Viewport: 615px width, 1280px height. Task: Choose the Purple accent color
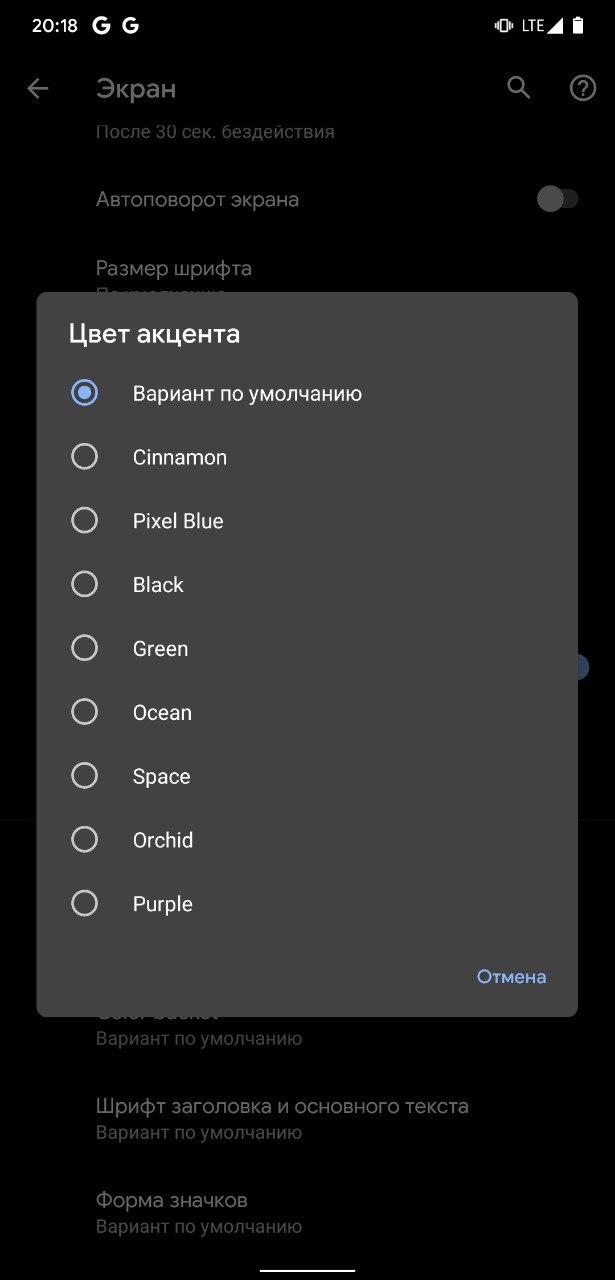coord(307,904)
